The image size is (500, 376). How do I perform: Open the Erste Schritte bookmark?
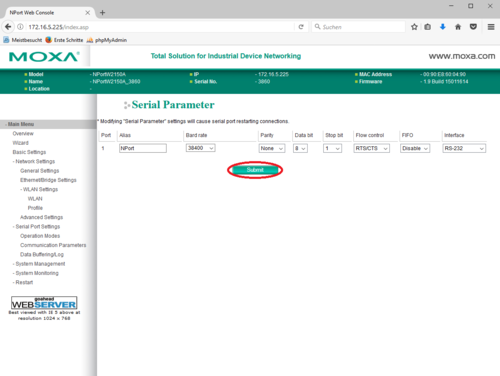64,40
